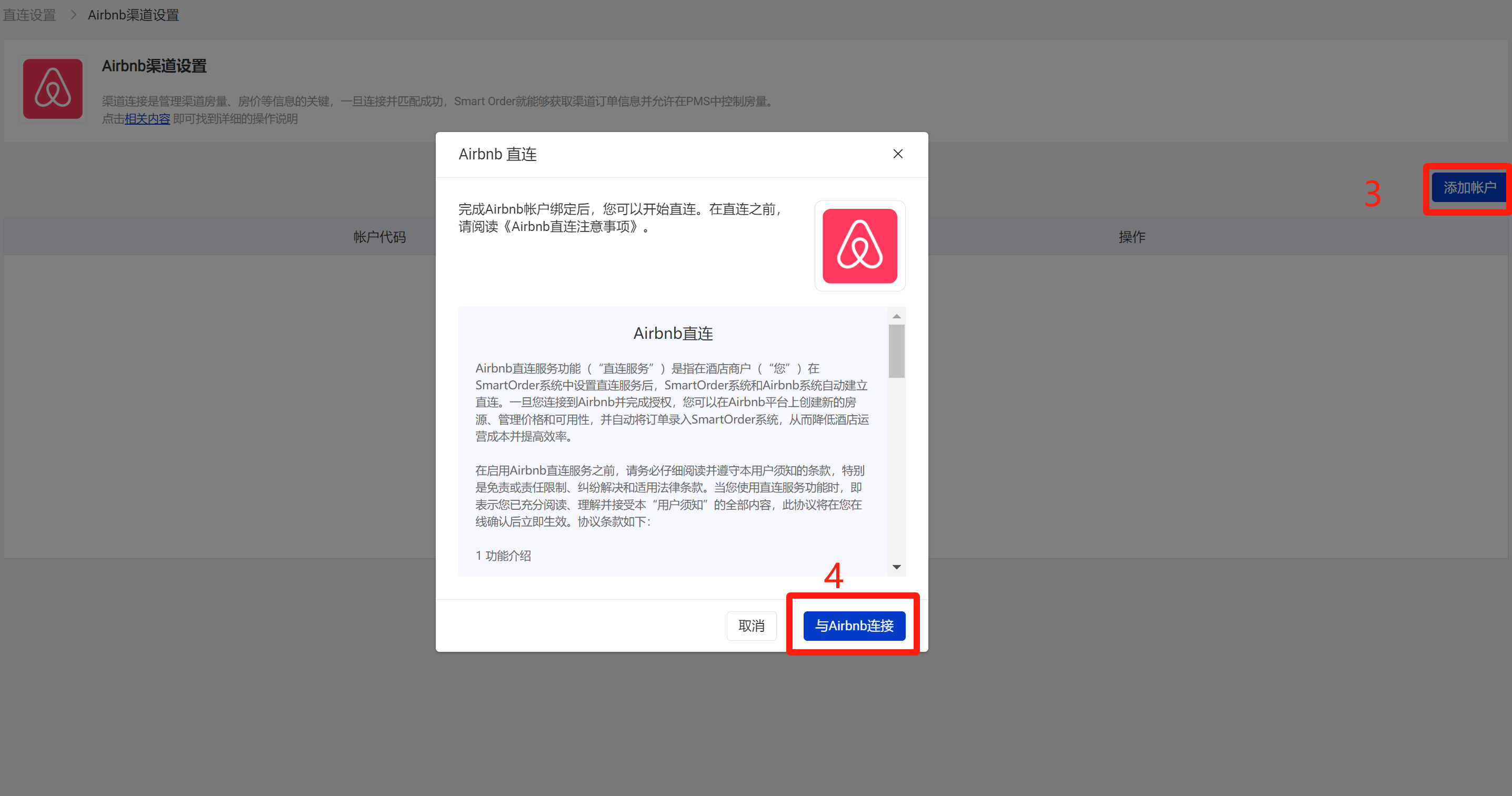Click the Airbnb直连 agreement heading
This screenshot has height=796, width=1512.
pos(673,333)
